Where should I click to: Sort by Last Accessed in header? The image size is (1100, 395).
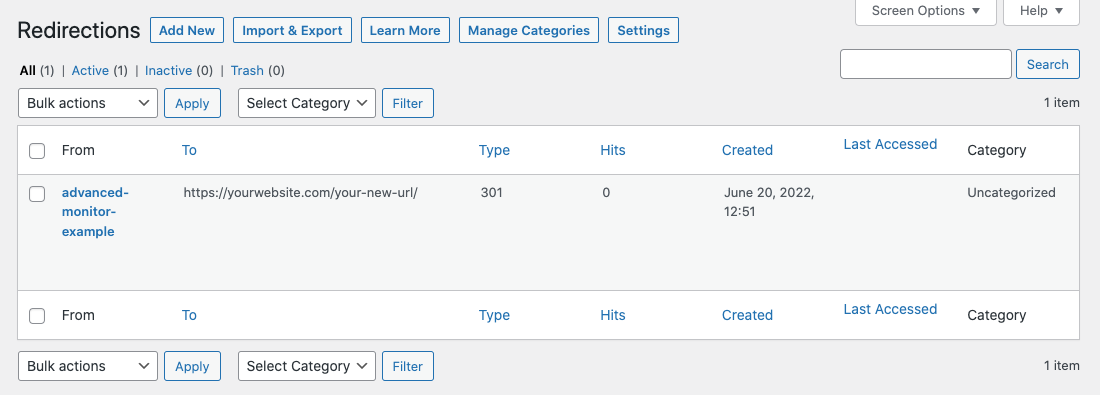click(890, 144)
